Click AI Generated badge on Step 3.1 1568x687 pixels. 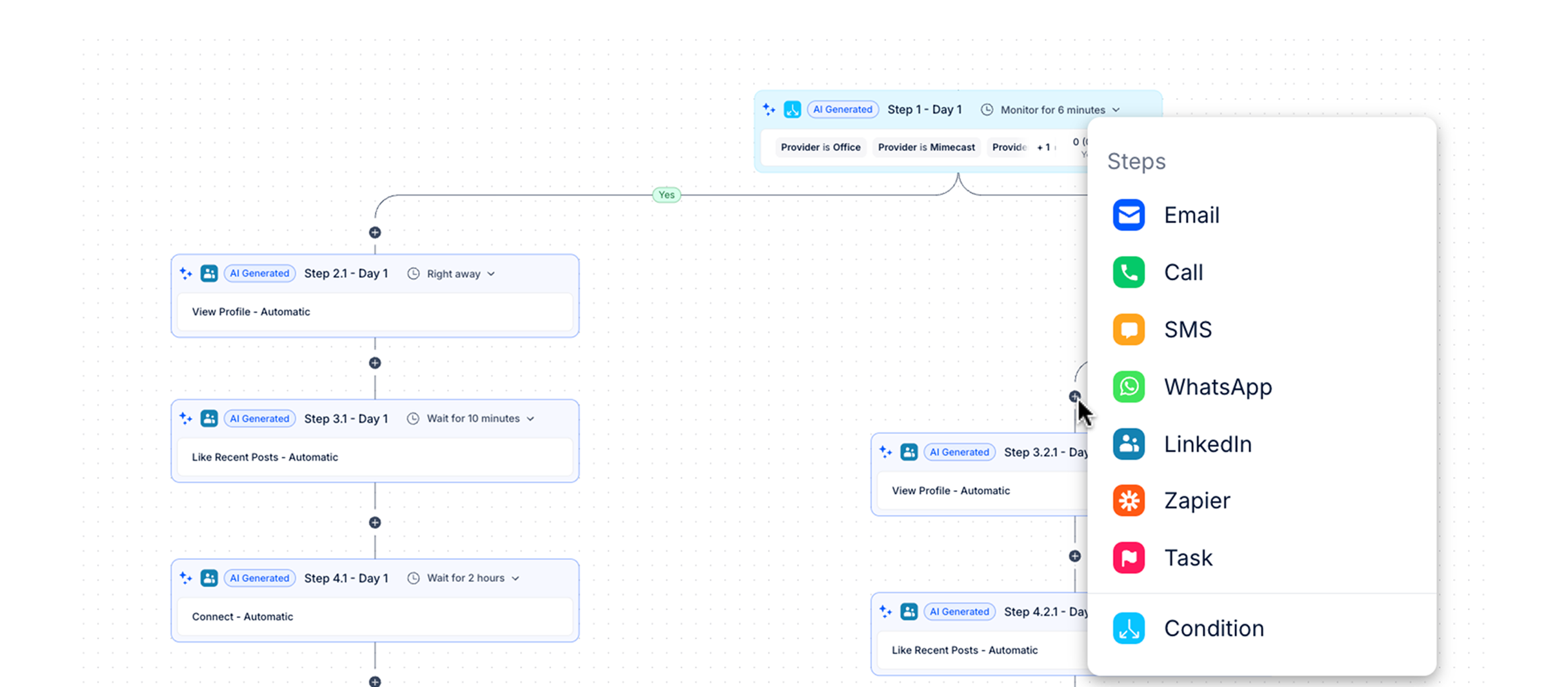pyautogui.click(x=259, y=419)
